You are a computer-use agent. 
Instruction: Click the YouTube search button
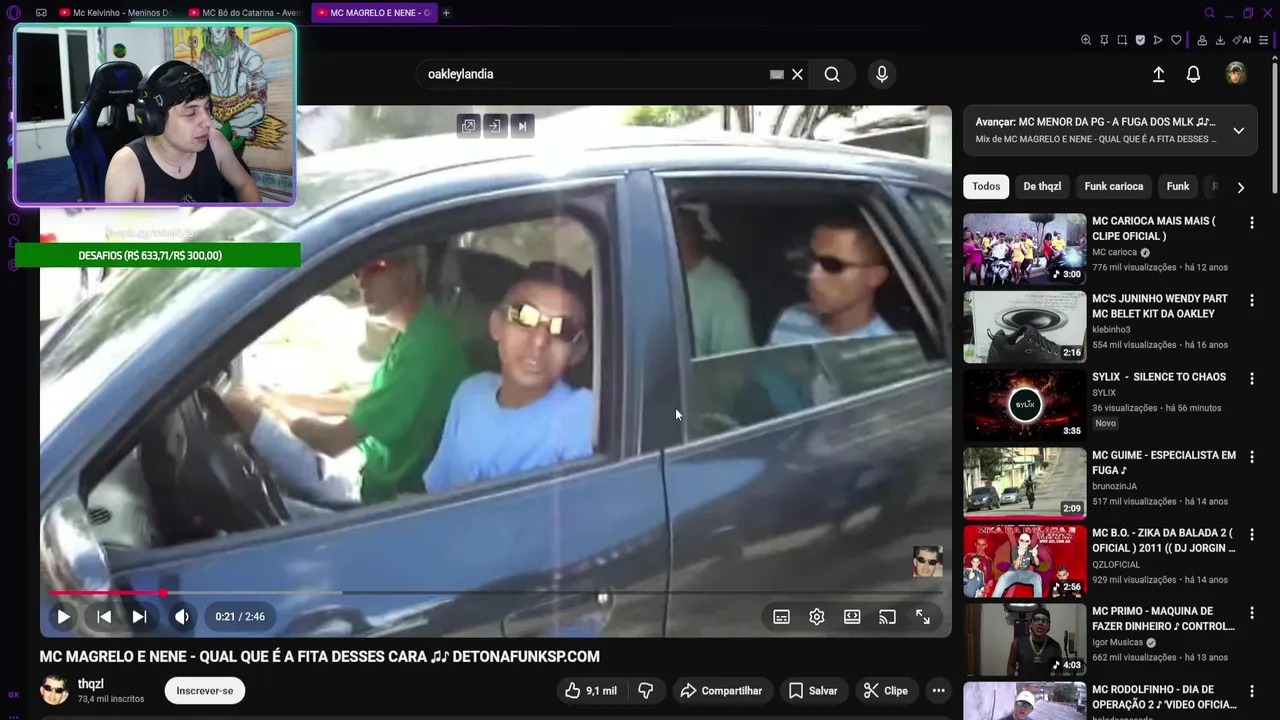tap(832, 74)
